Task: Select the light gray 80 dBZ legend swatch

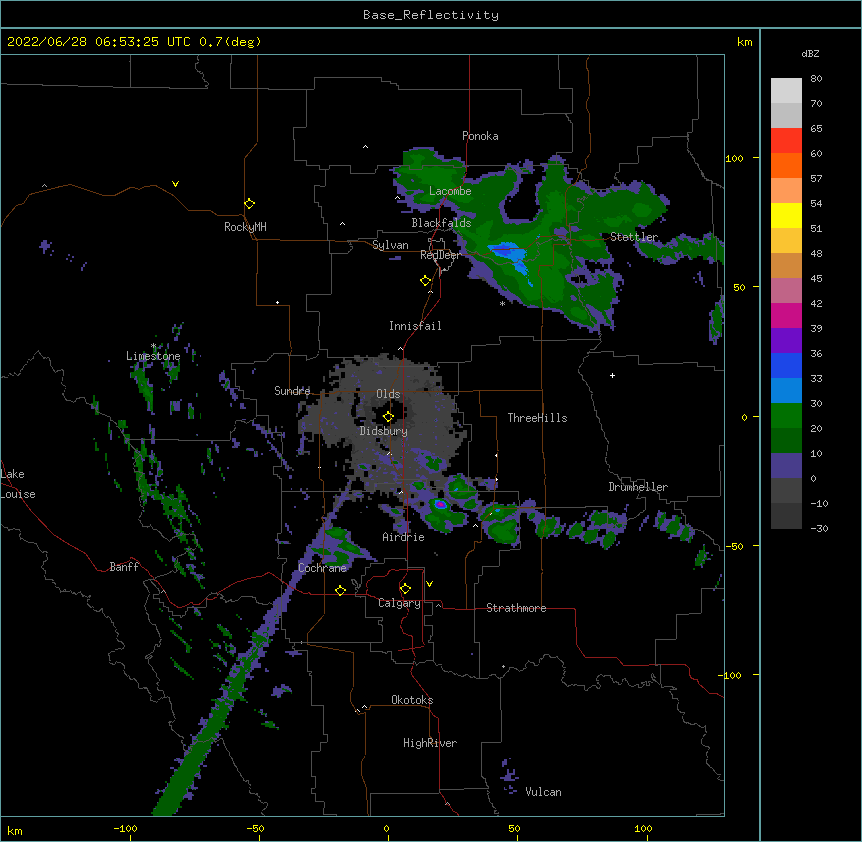Action: coord(786,90)
